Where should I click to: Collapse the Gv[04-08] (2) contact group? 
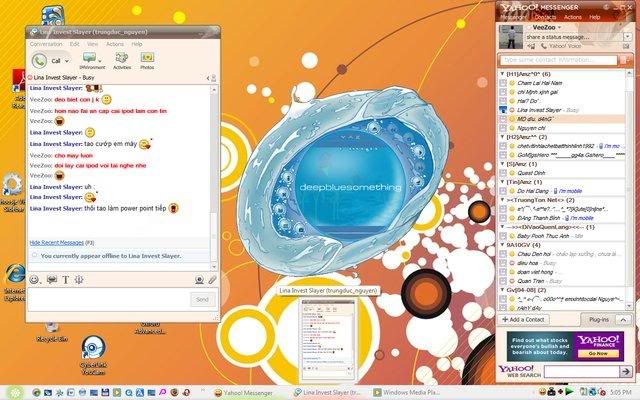[502, 290]
